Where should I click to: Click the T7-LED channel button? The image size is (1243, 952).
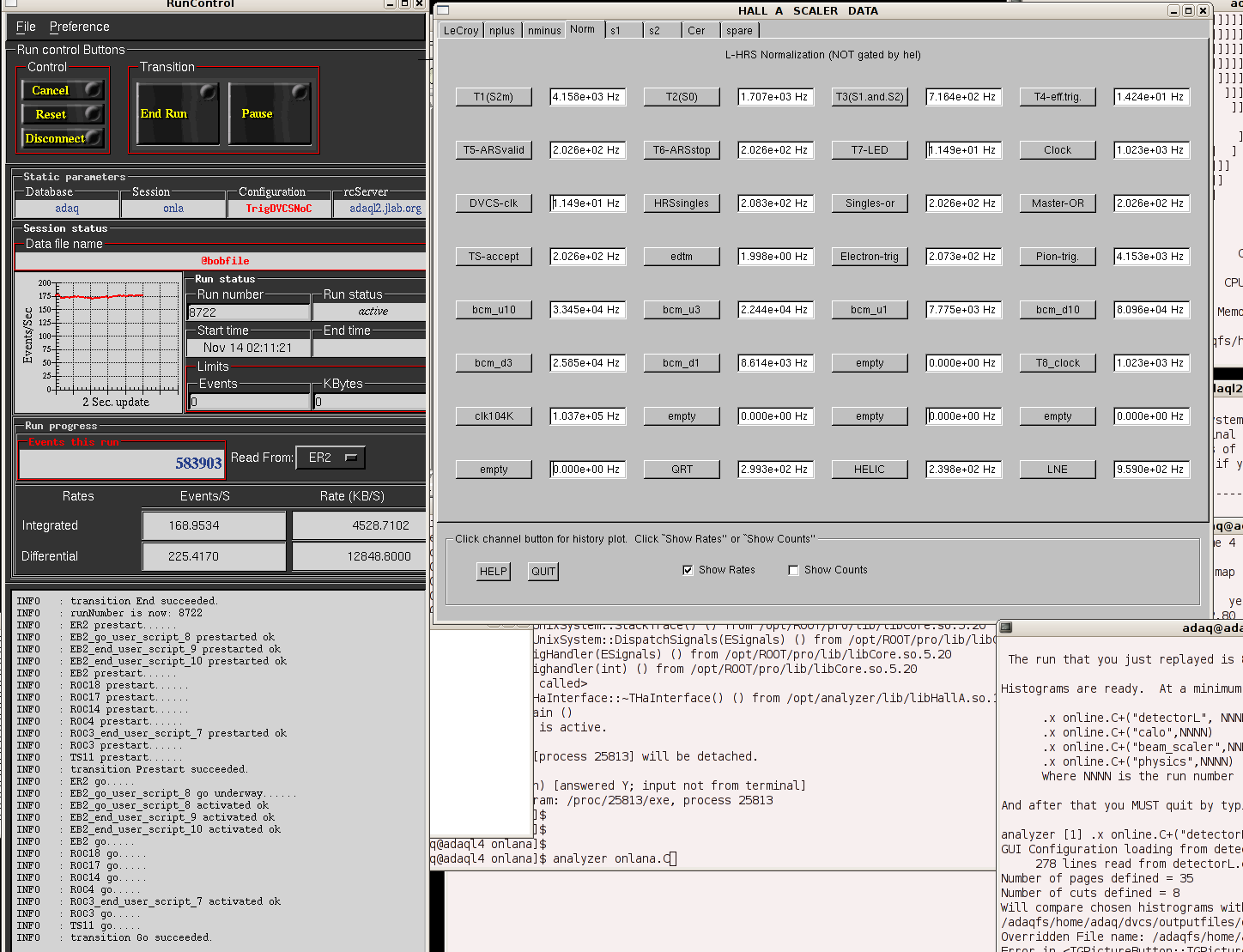pos(870,150)
